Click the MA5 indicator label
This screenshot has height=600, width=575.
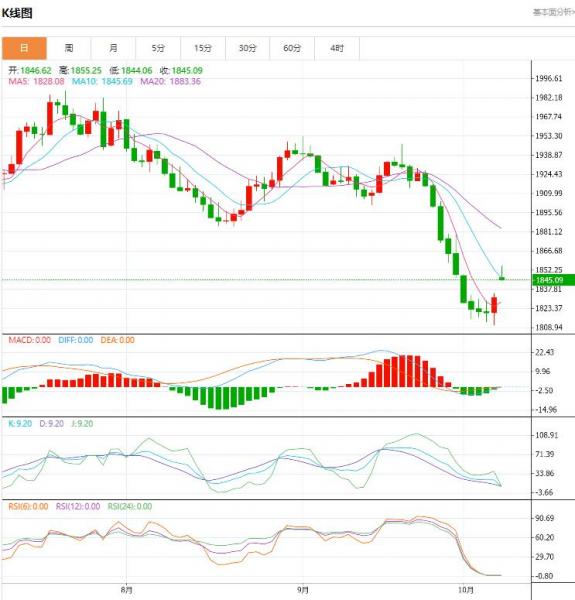click(x=36, y=81)
